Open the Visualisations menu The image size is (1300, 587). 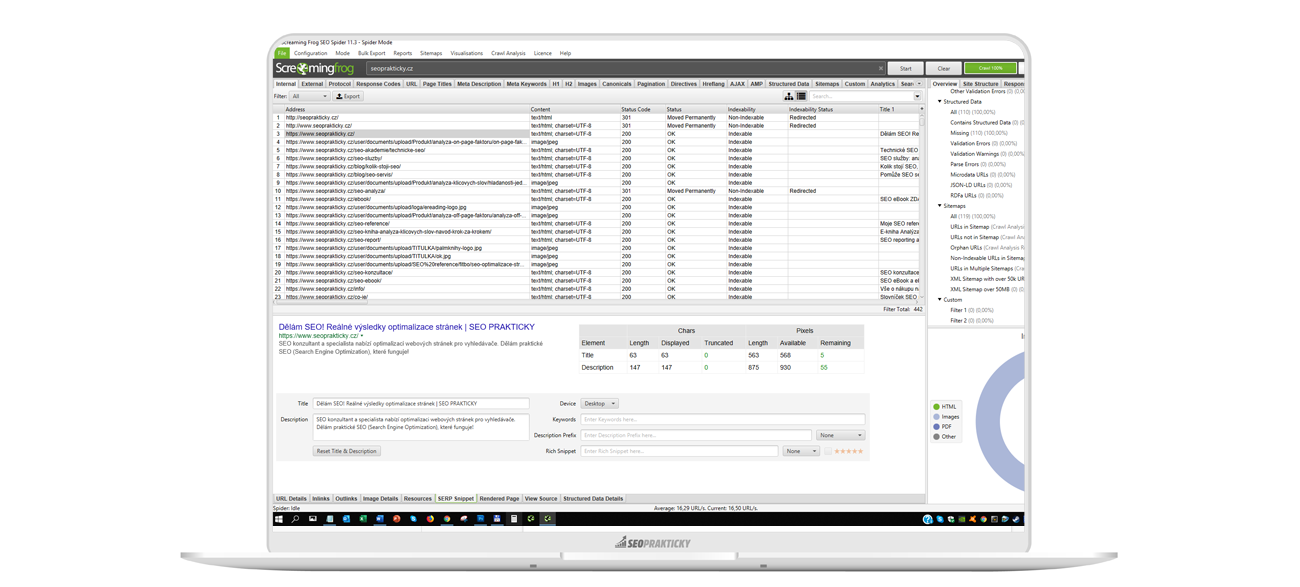pos(466,53)
